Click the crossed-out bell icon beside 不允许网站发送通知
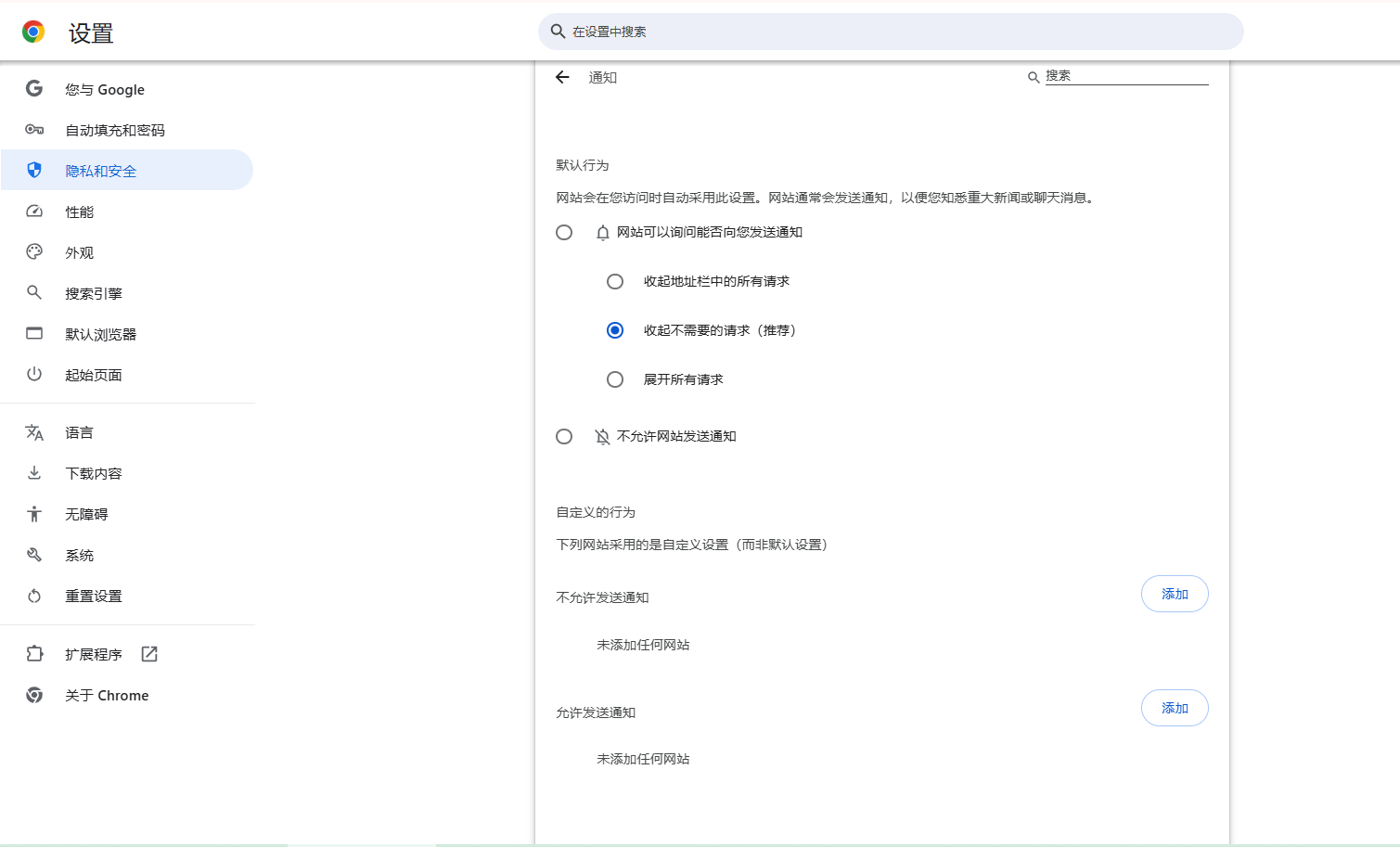Screen dimensions: 1400x847 tap(603, 437)
